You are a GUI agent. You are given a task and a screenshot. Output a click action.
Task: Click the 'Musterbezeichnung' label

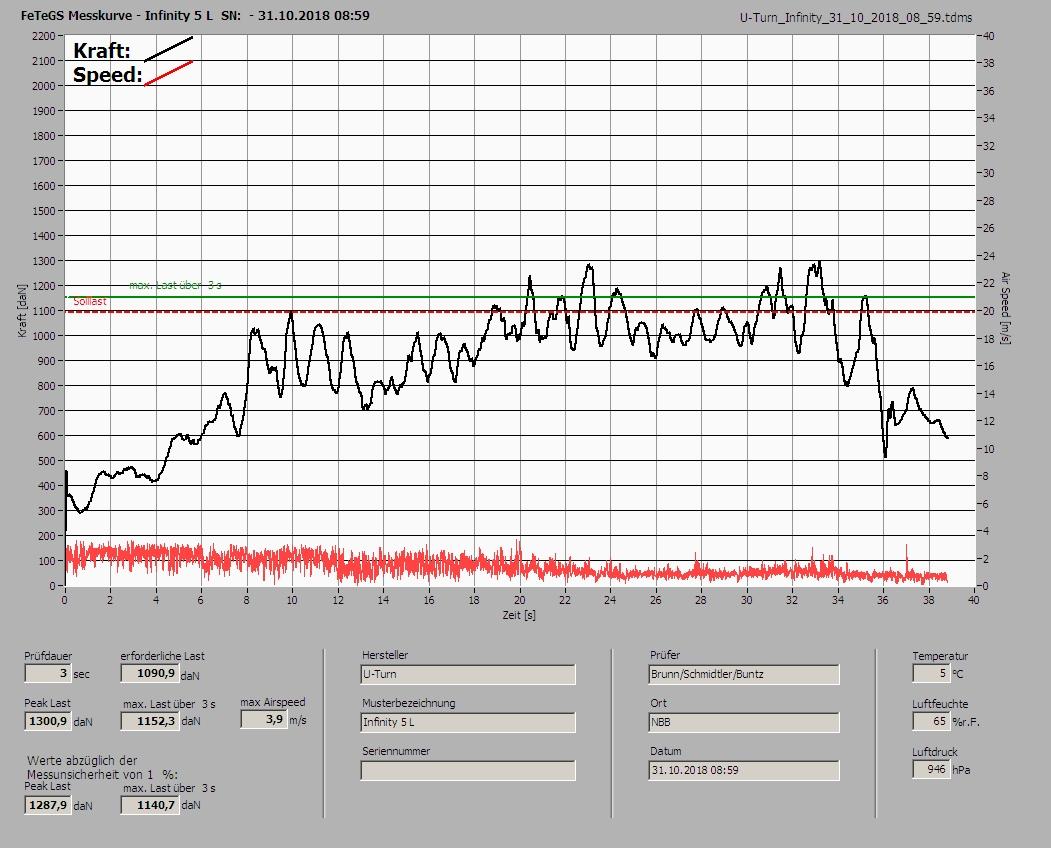[409, 703]
